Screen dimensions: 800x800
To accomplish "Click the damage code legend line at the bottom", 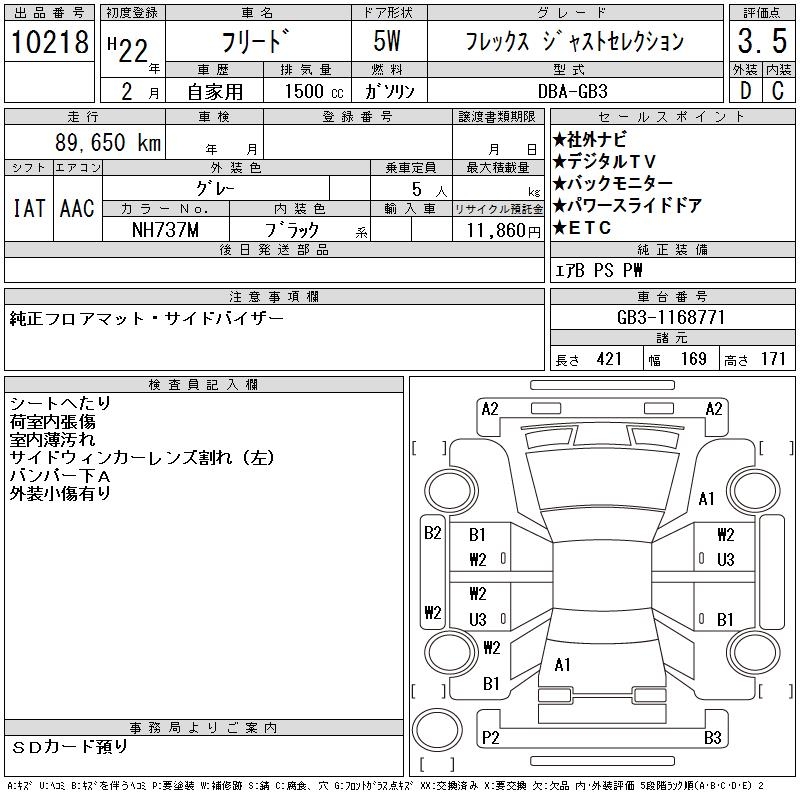I will coord(386,786).
